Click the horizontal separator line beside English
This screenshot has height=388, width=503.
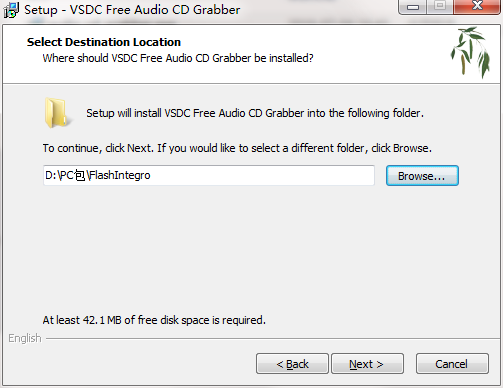point(273,339)
